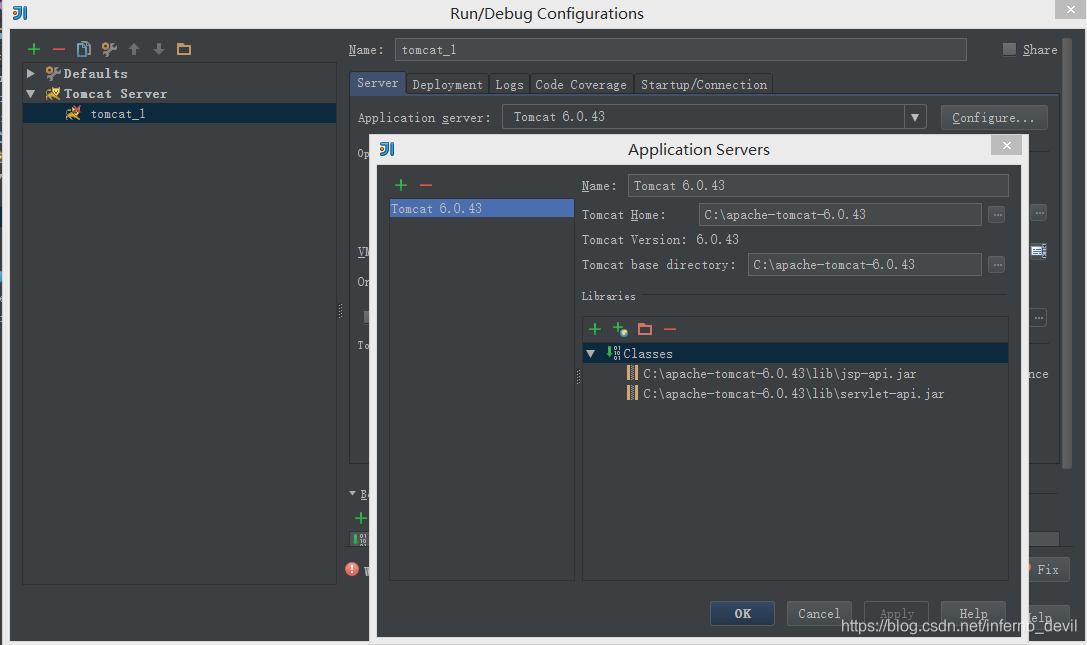
Task: Move configuration down arrow icon
Action: (x=159, y=49)
